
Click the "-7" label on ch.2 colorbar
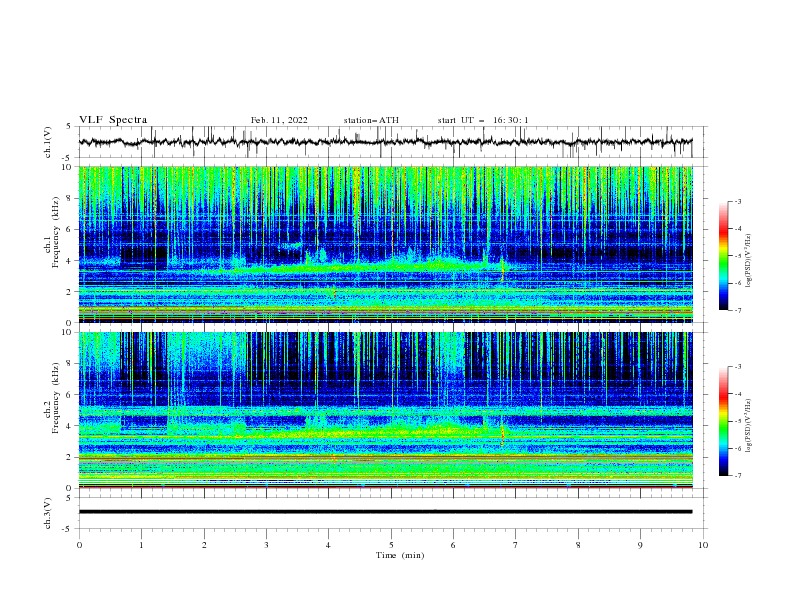click(x=738, y=475)
